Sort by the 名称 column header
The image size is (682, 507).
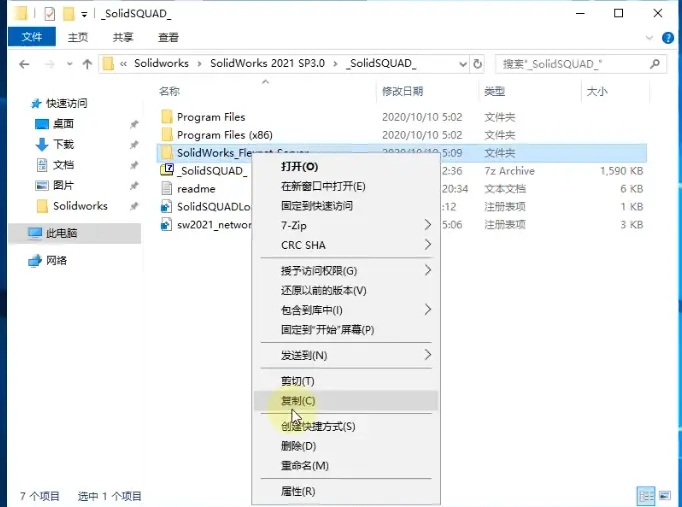[169, 91]
